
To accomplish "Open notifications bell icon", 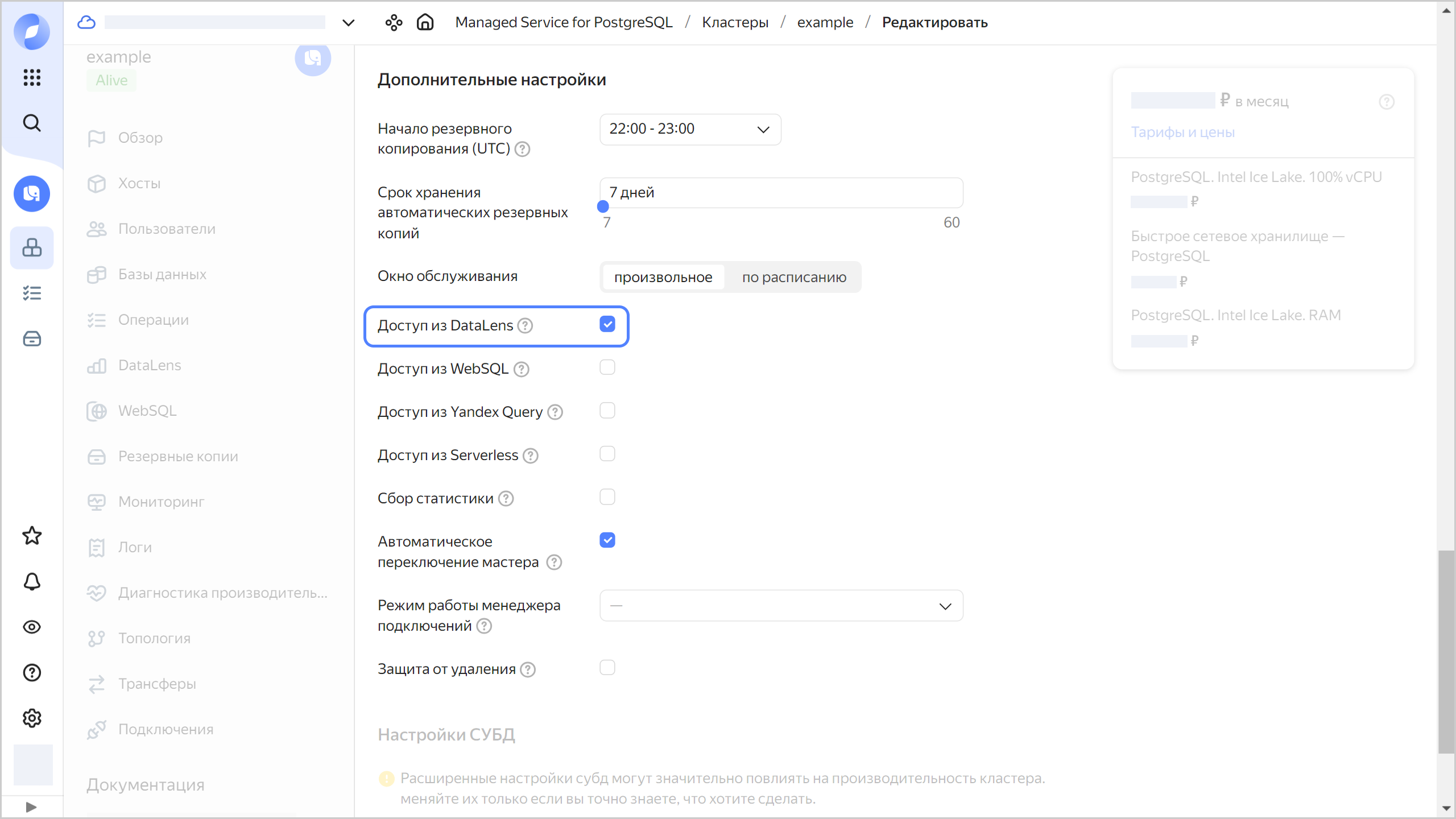I will point(32,581).
